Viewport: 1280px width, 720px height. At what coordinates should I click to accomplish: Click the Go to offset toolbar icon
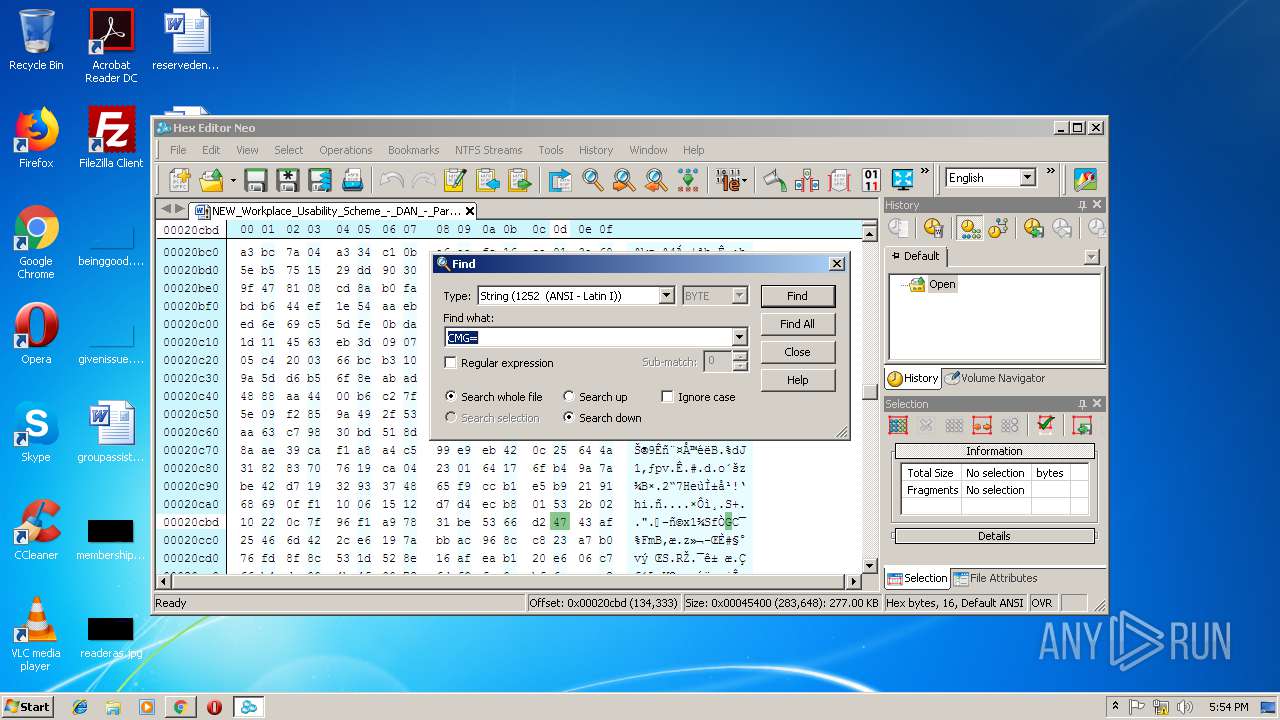point(561,180)
